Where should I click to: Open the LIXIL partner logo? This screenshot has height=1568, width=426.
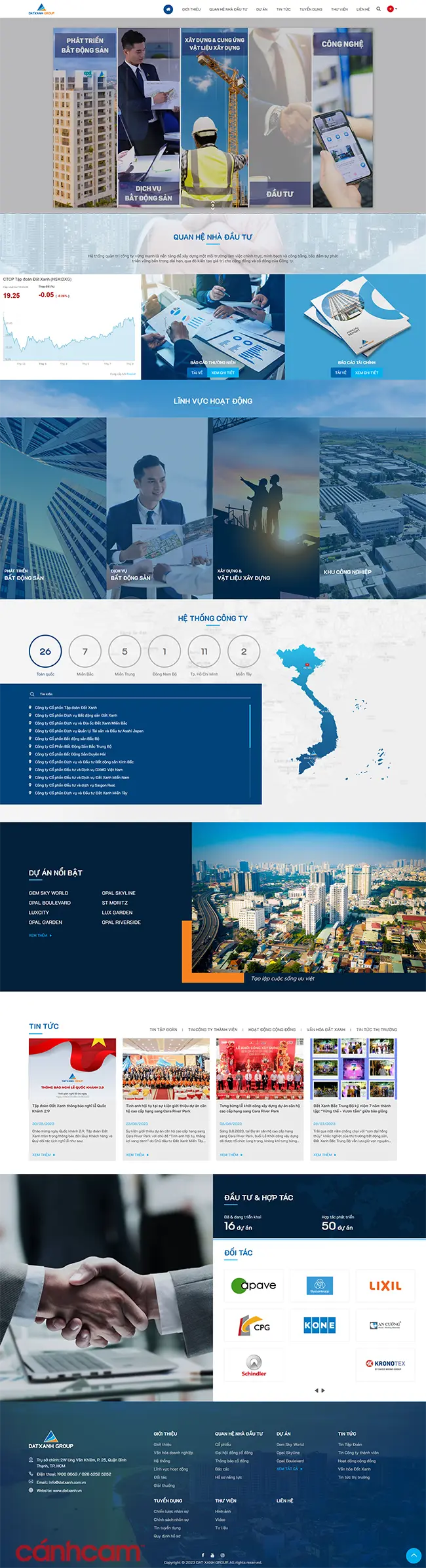point(385,1286)
